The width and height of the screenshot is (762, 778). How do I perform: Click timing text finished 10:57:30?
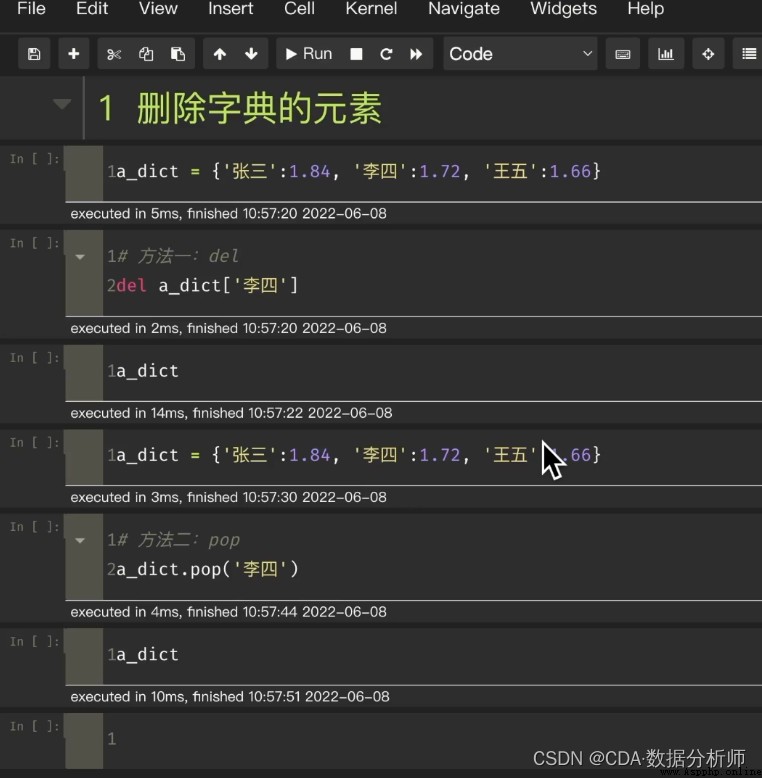pyautogui.click(x=287, y=497)
